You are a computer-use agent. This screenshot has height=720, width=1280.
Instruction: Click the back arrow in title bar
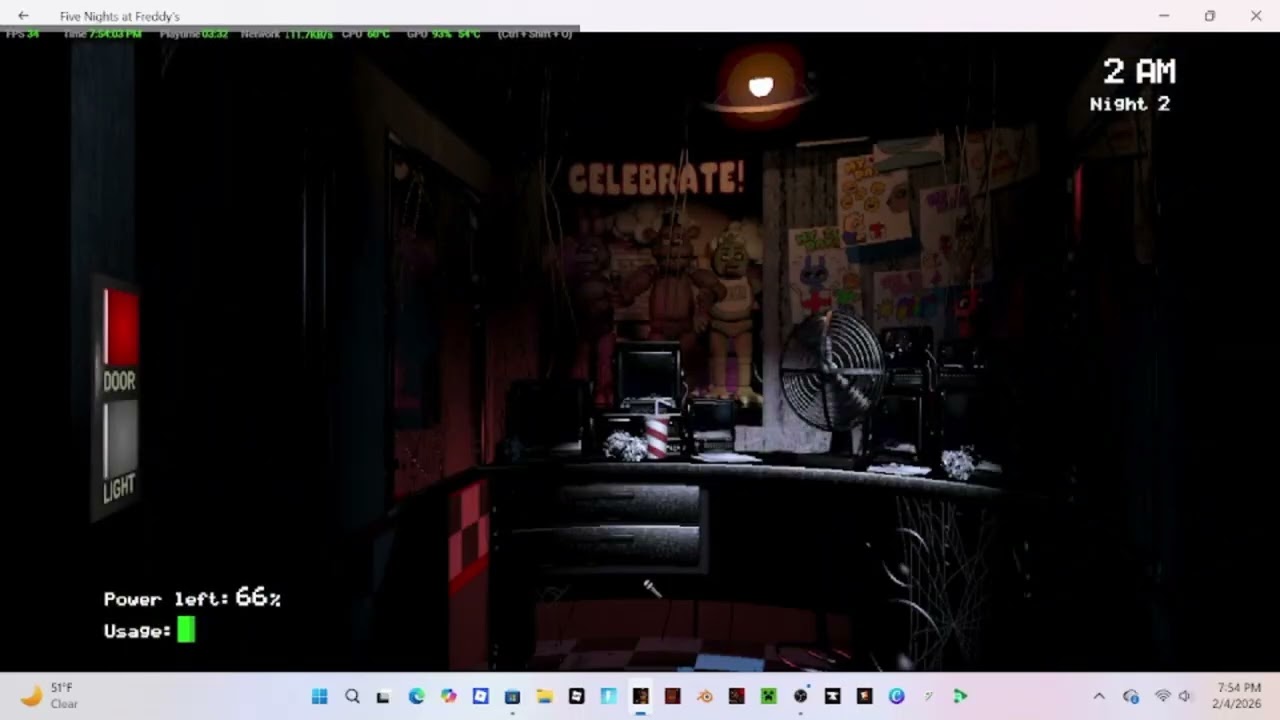coord(23,16)
